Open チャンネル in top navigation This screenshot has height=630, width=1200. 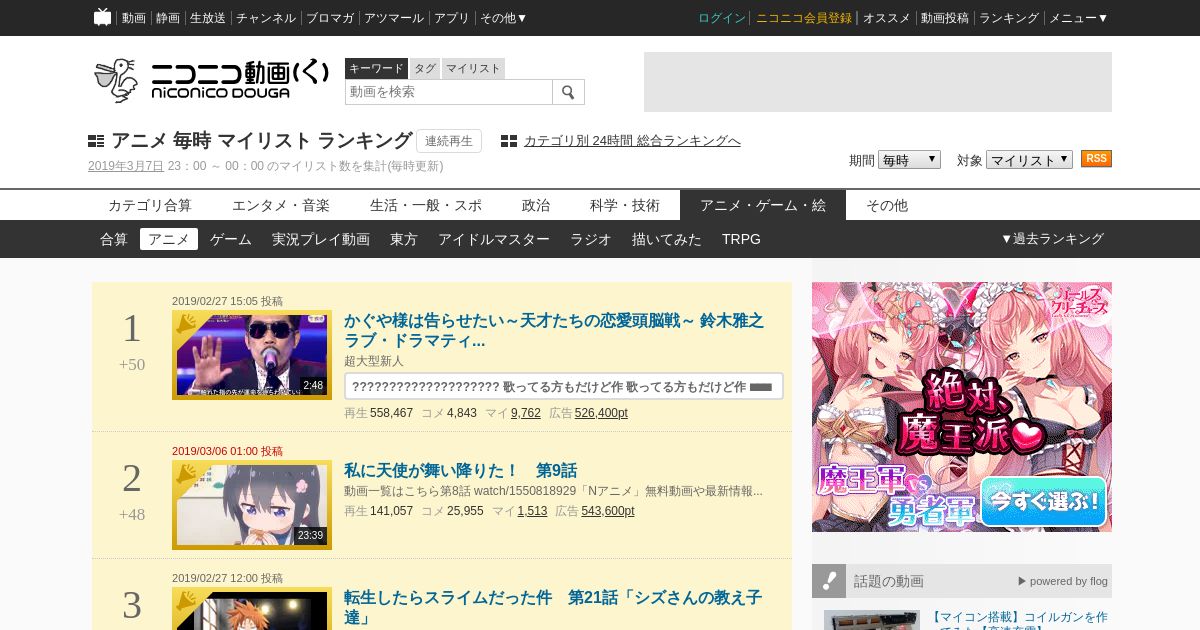coord(266,18)
